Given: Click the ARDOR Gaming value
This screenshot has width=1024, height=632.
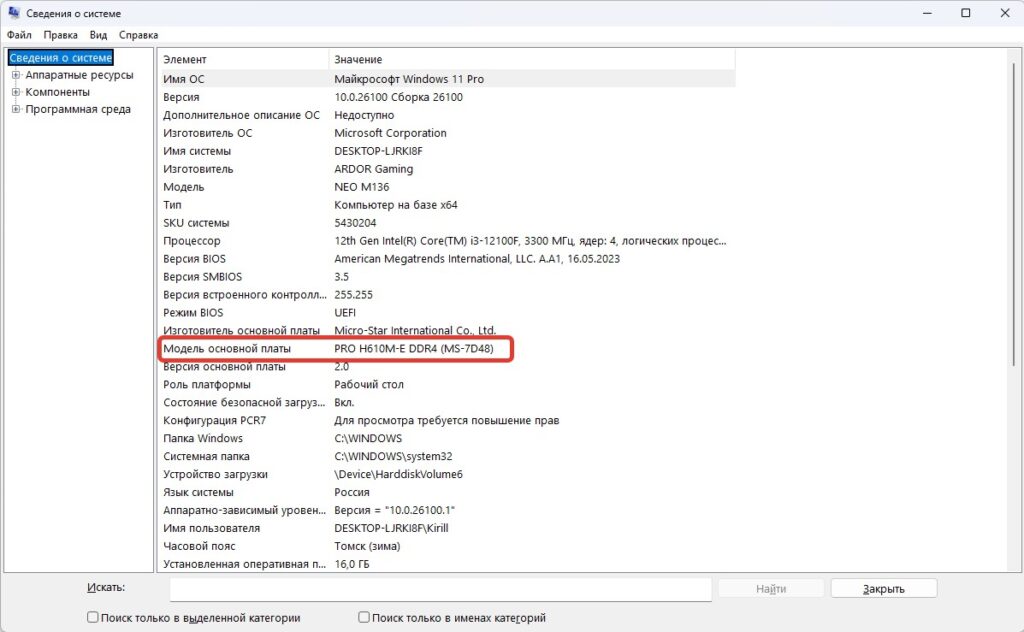Looking at the screenshot, I should click(374, 169).
